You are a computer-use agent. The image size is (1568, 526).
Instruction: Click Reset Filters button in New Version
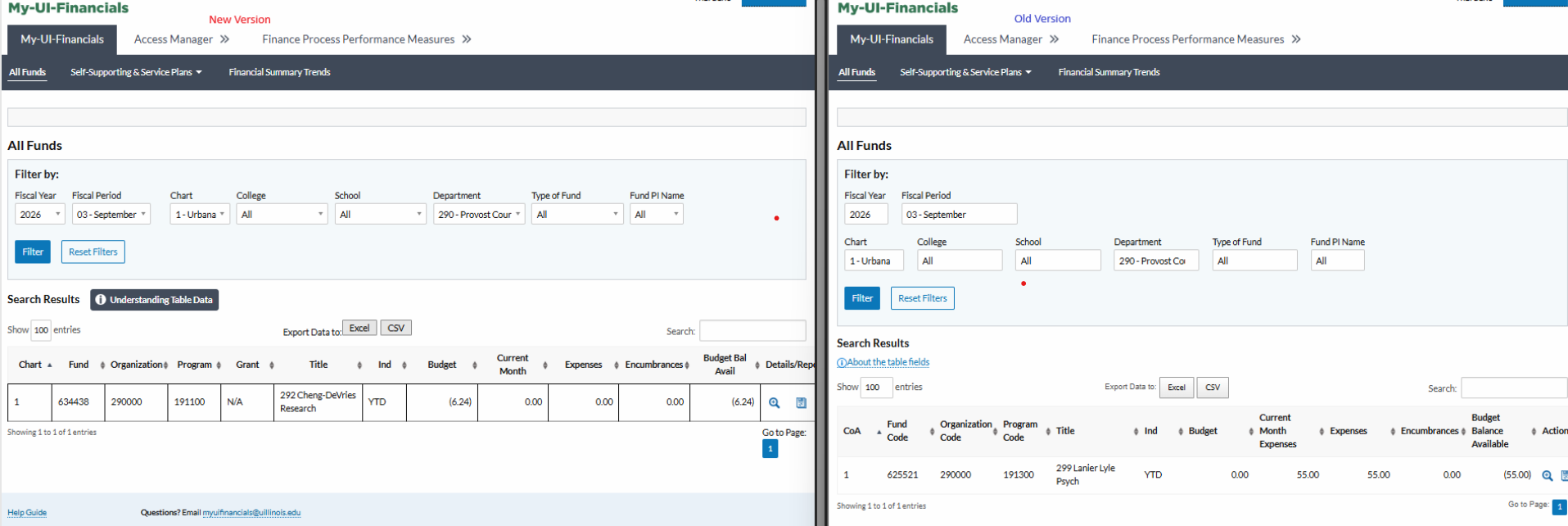[93, 252]
